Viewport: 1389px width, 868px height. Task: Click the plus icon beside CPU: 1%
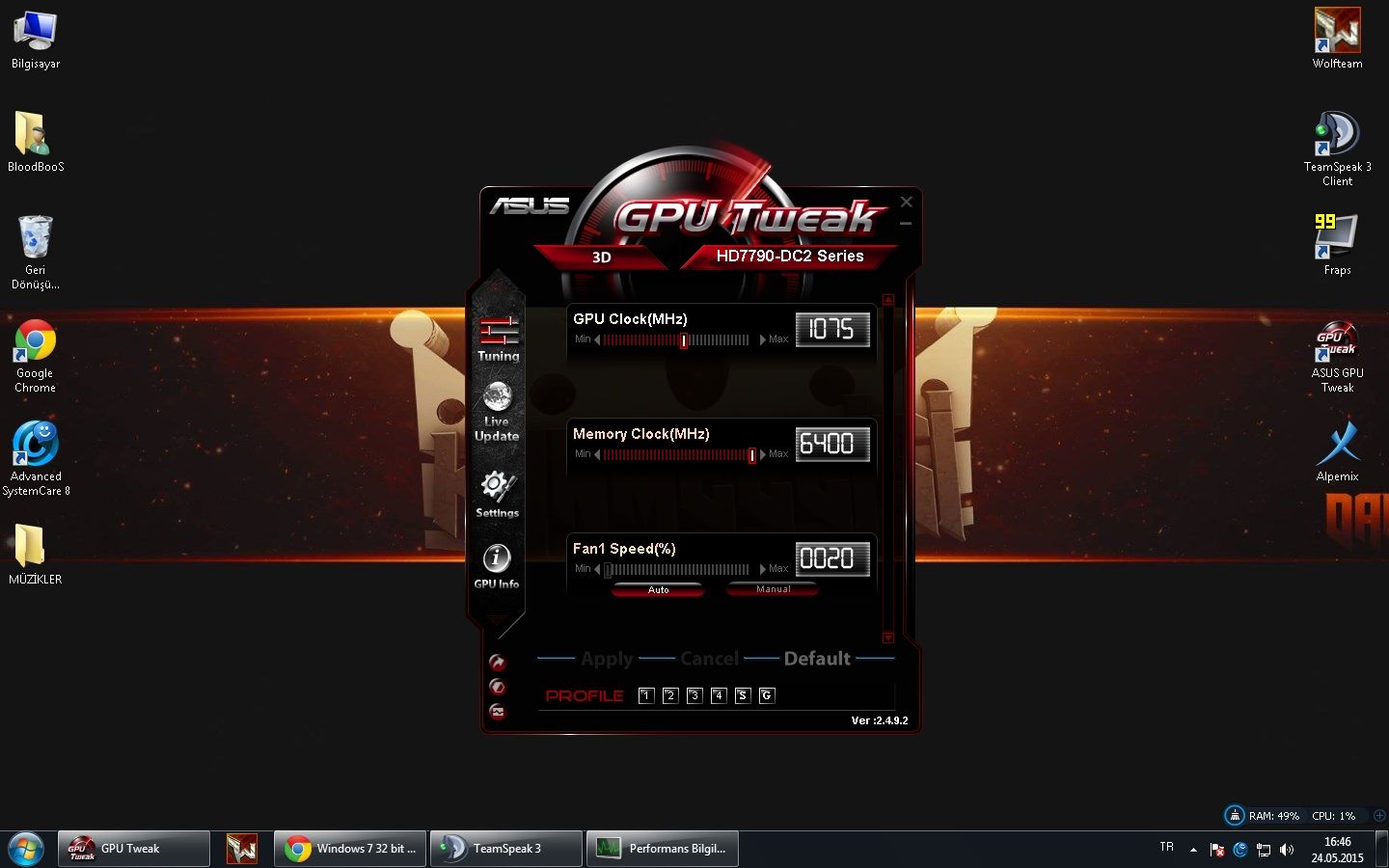click(1379, 816)
